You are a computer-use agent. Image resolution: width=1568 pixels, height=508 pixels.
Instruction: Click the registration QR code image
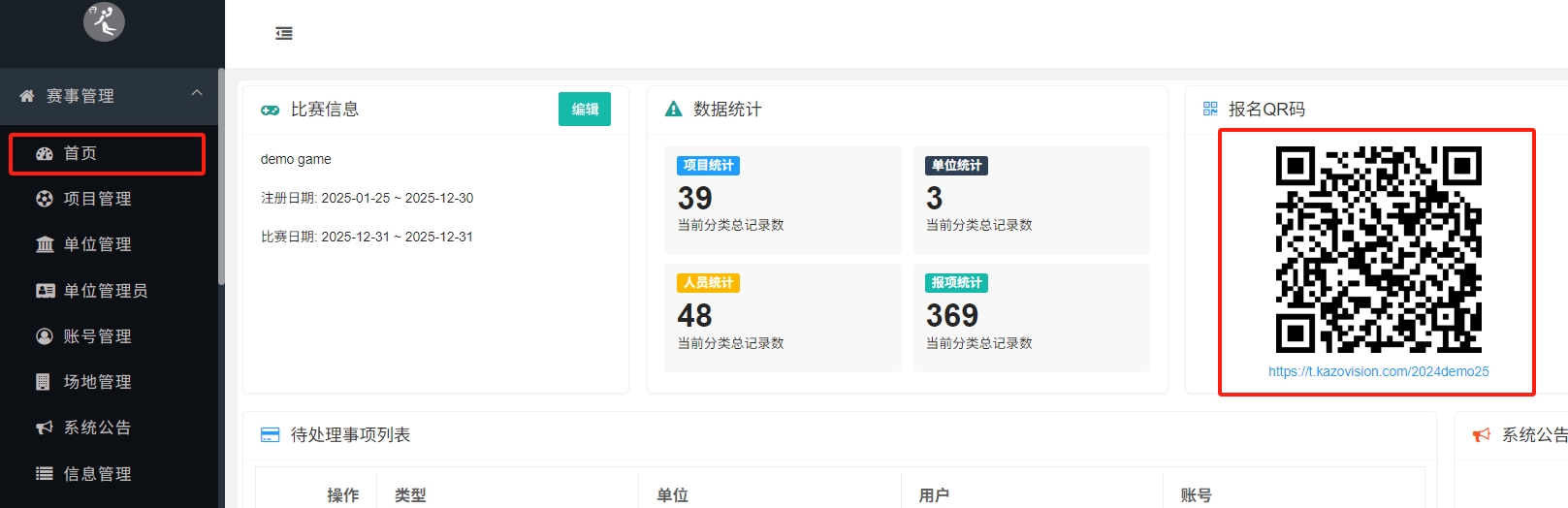(x=1378, y=249)
